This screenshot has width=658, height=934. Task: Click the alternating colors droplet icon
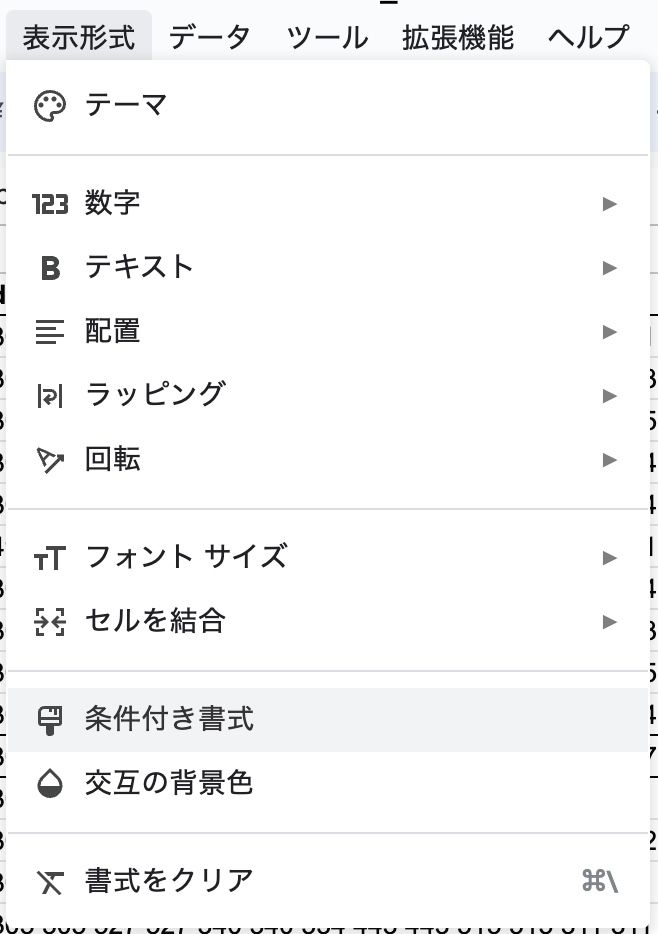[x=50, y=784]
